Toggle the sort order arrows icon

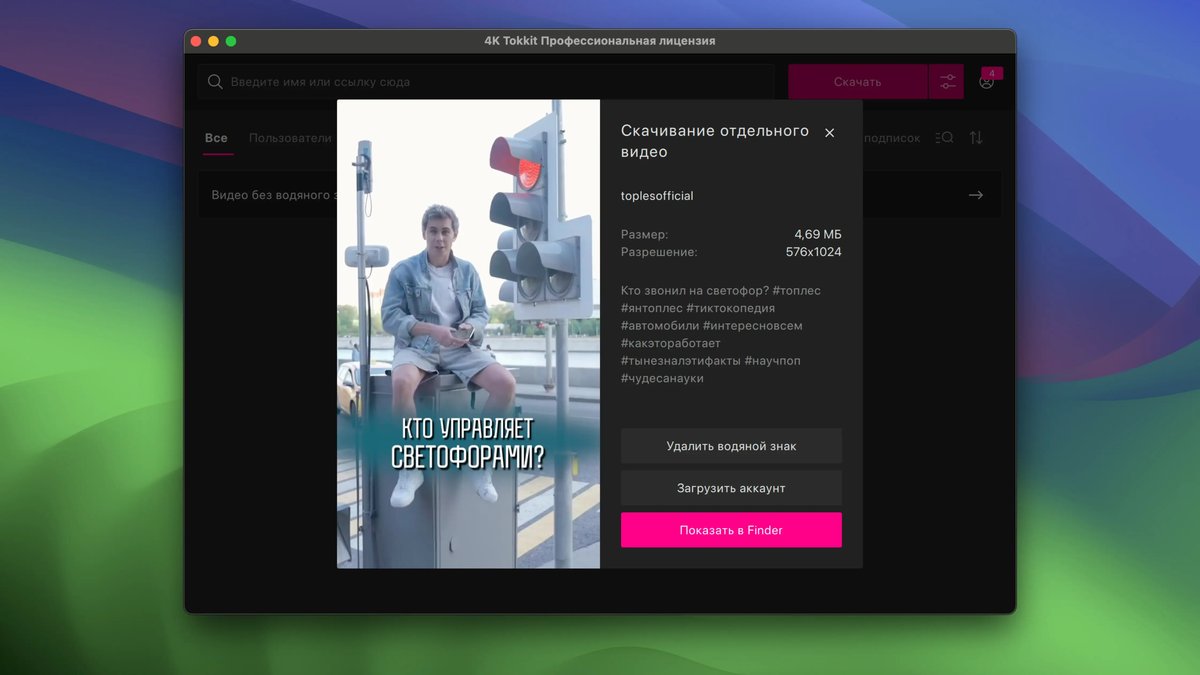tap(976, 138)
